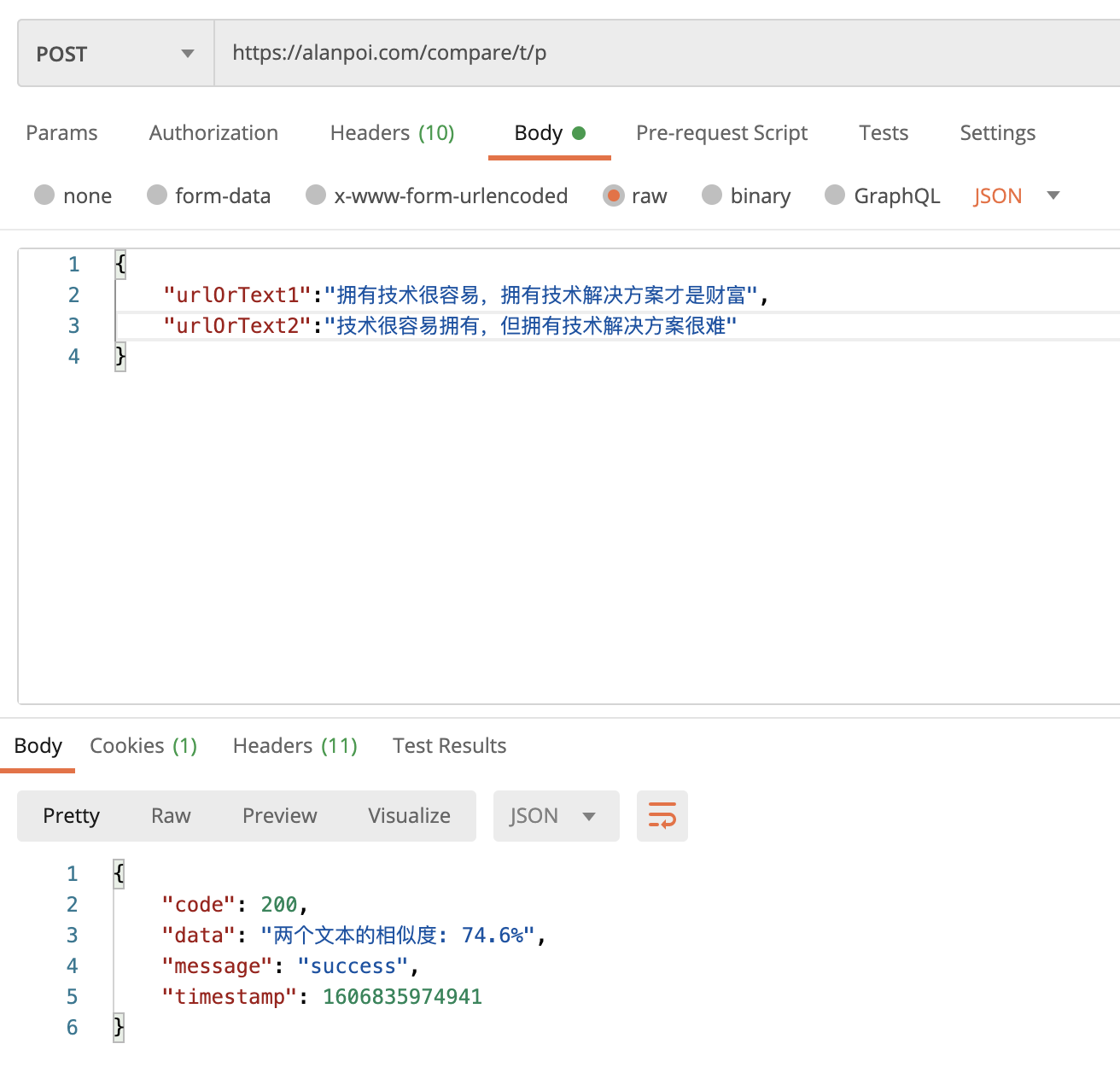This screenshot has width=1120, height=1067.
Task: Click the "code": 200 response line
Action: tap(235, 905)
